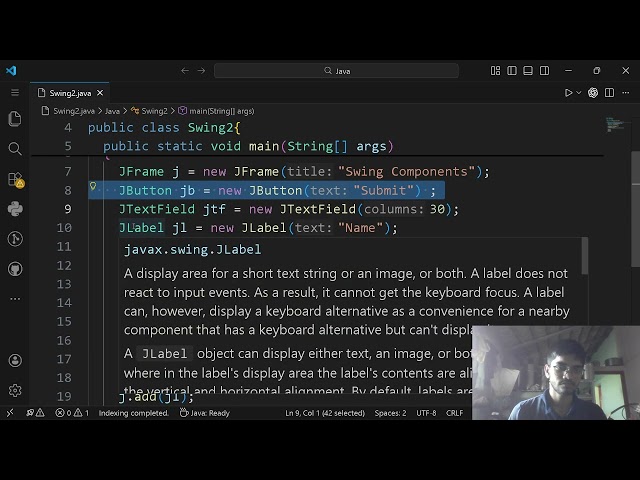
Task: Show additional views ellipsis in activity bar
Action: [x=15, y=299]
